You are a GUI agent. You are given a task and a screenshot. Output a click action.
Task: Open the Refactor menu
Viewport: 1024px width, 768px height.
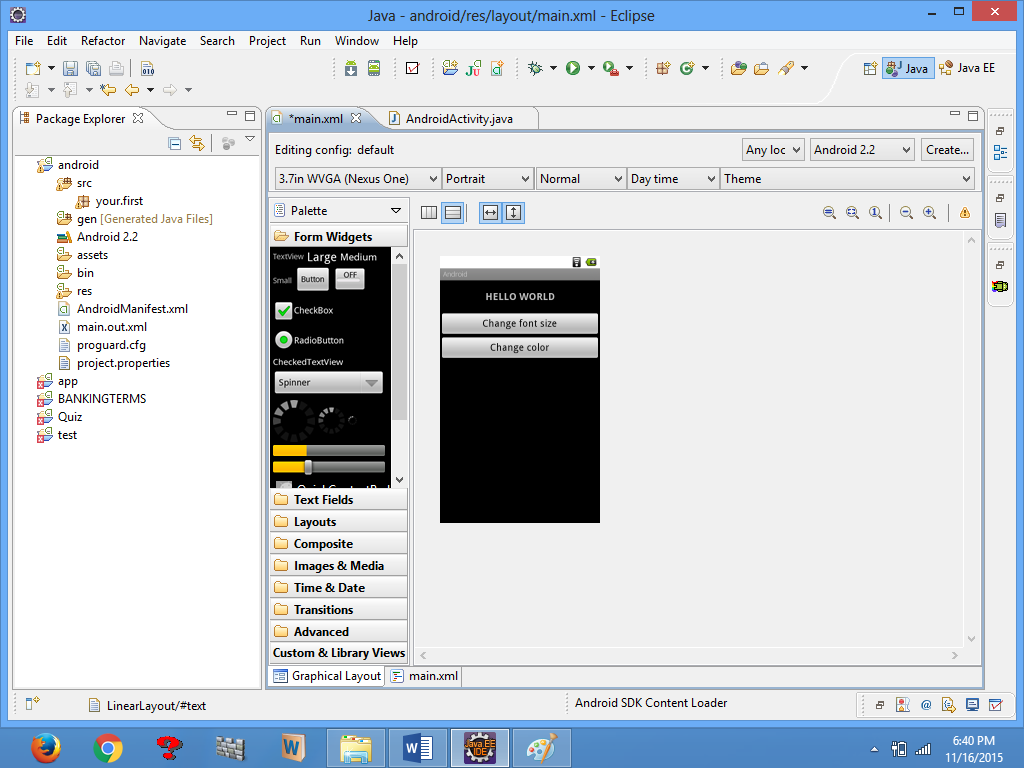[103, 41]
